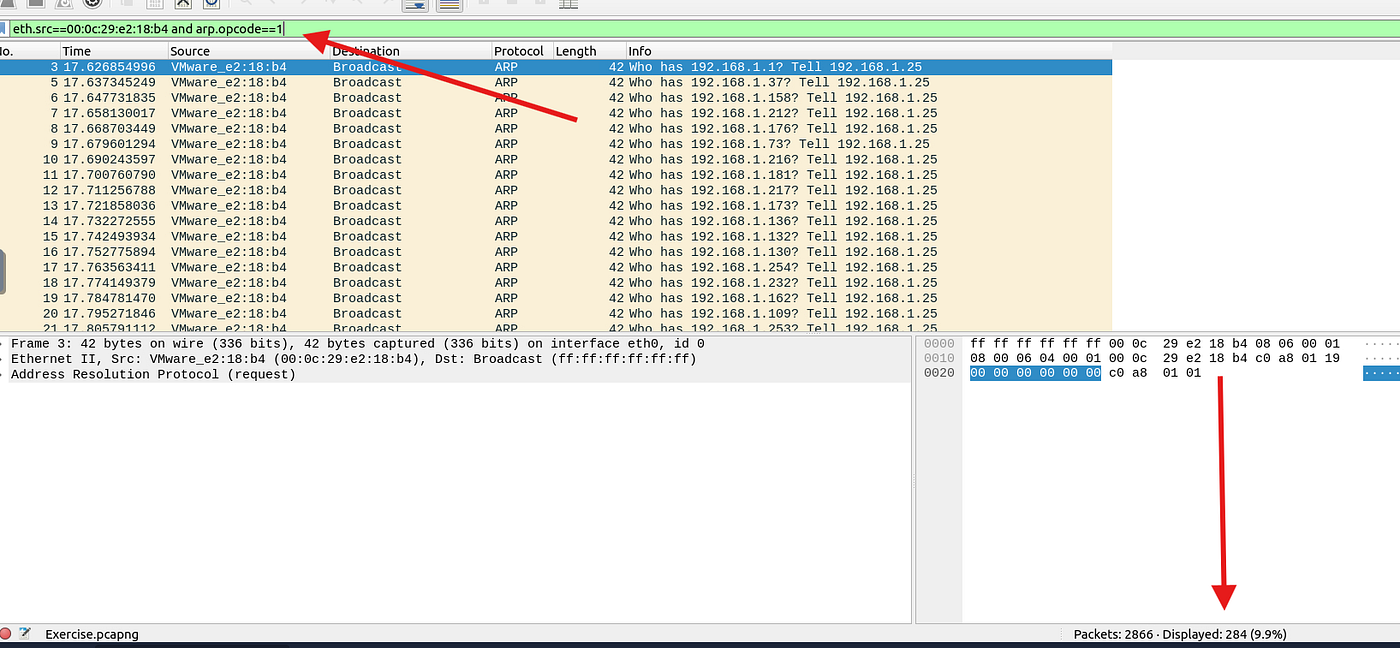
Task: Select packet row asking Who has 192.168.1.162
Action: 555,298
